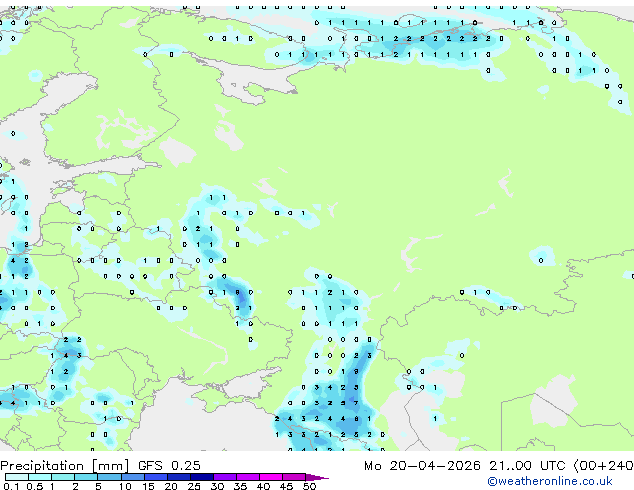Click the over-50 arrow at the legend end

point(317,477)
